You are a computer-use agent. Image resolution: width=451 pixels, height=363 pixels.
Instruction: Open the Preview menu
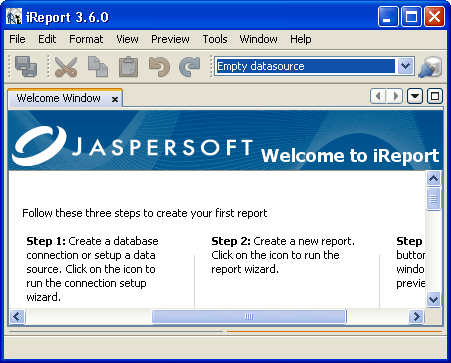[170, 39]
